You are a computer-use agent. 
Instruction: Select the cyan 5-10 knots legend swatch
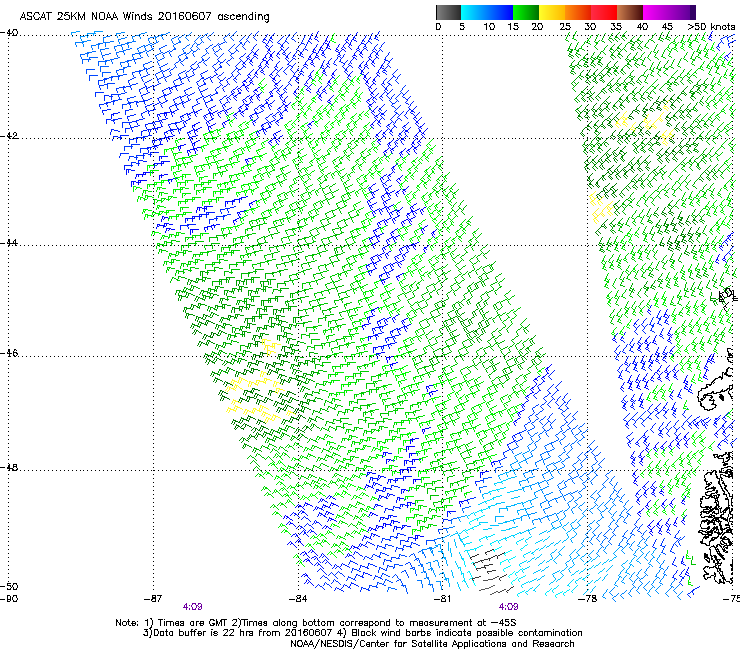point(473,12)
